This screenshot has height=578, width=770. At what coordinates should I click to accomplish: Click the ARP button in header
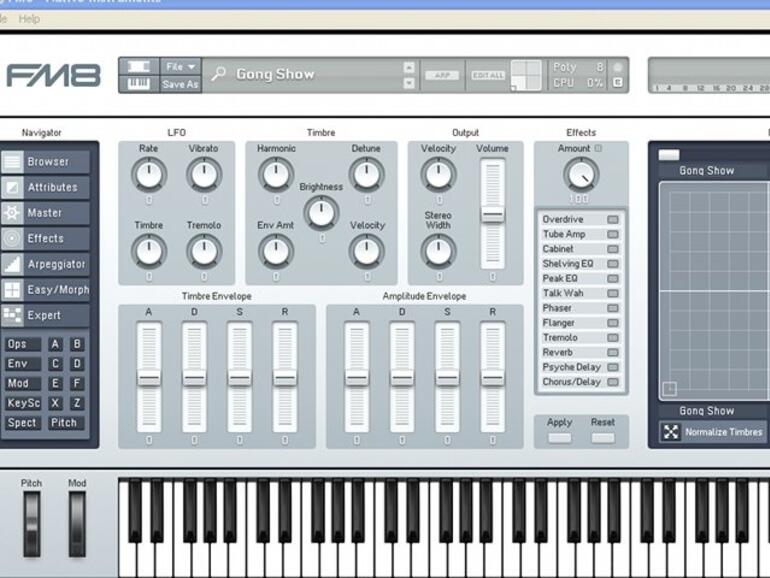[x=442, y=75]
